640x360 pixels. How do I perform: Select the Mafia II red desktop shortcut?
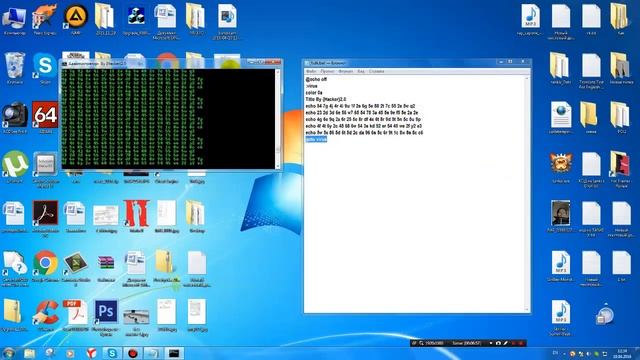pos(136,216)
